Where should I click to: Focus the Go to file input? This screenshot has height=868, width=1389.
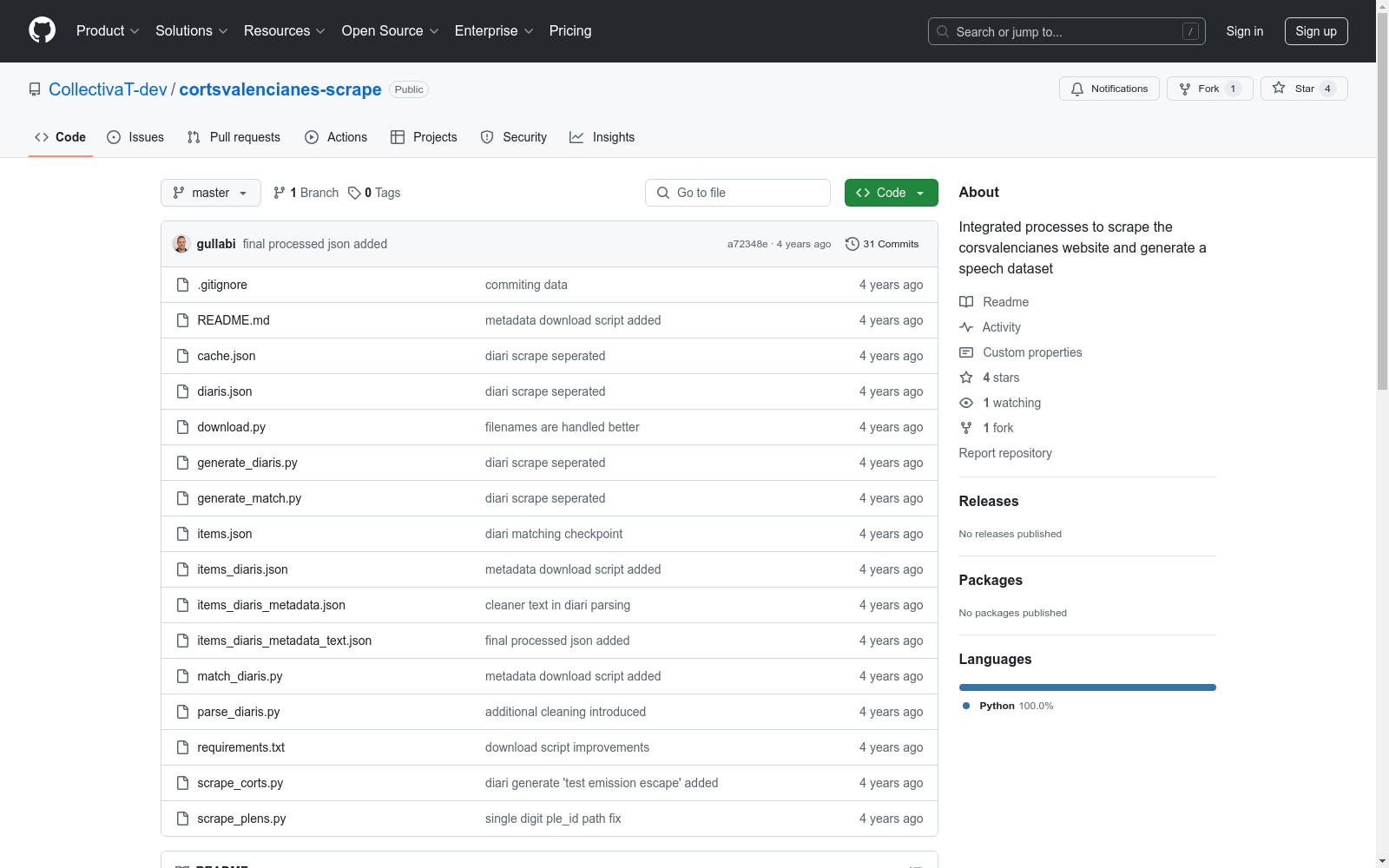pyautogui.click(x=738, y=193)
